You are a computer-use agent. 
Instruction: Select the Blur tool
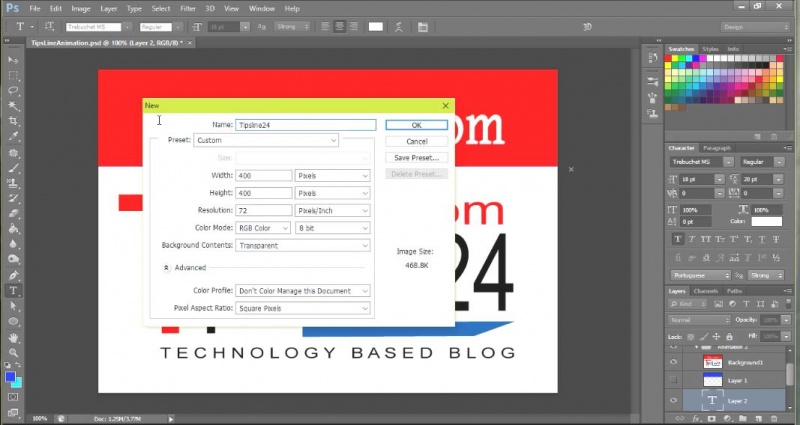click(13, 244)
